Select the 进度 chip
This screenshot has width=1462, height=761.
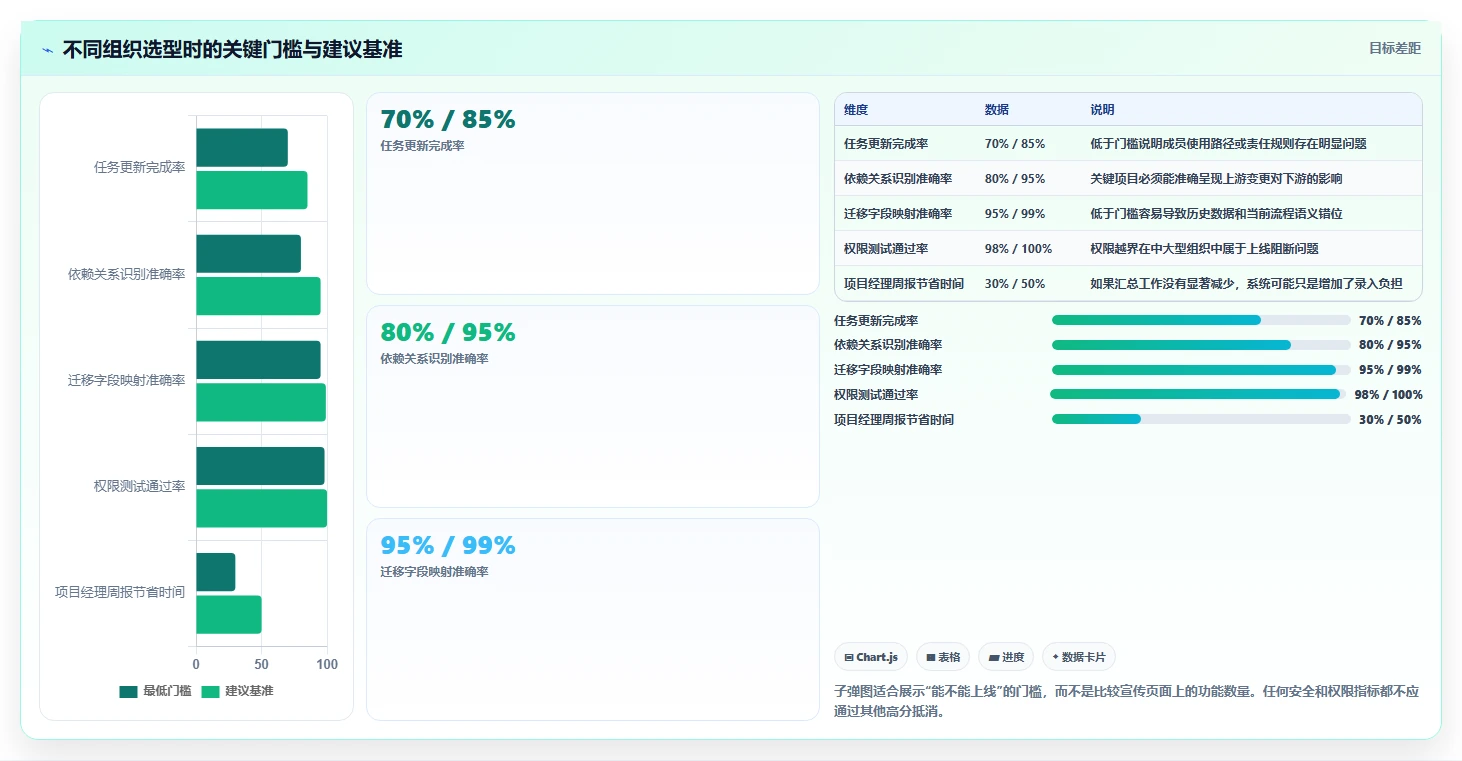pos(1006,657)
